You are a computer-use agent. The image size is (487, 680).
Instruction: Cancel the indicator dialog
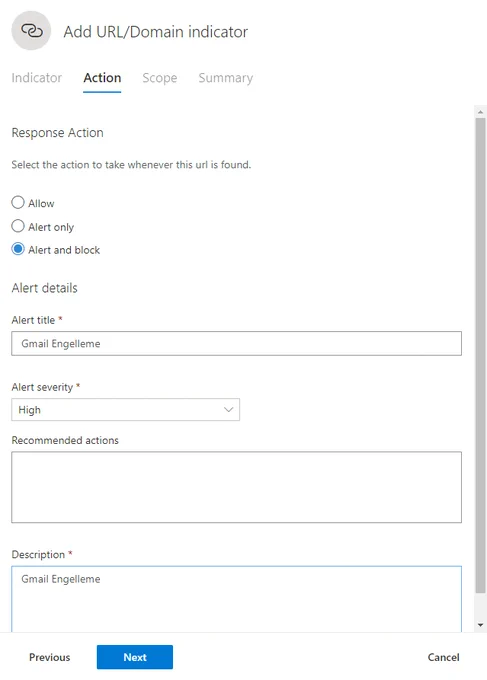pyautogui.click(x=443, y=657)
